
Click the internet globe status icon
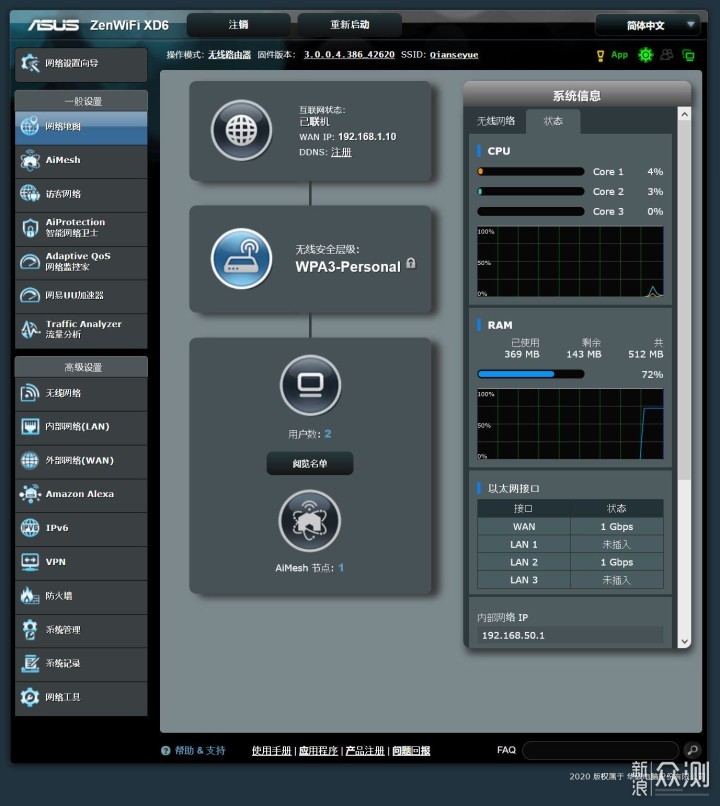(242, 130)
